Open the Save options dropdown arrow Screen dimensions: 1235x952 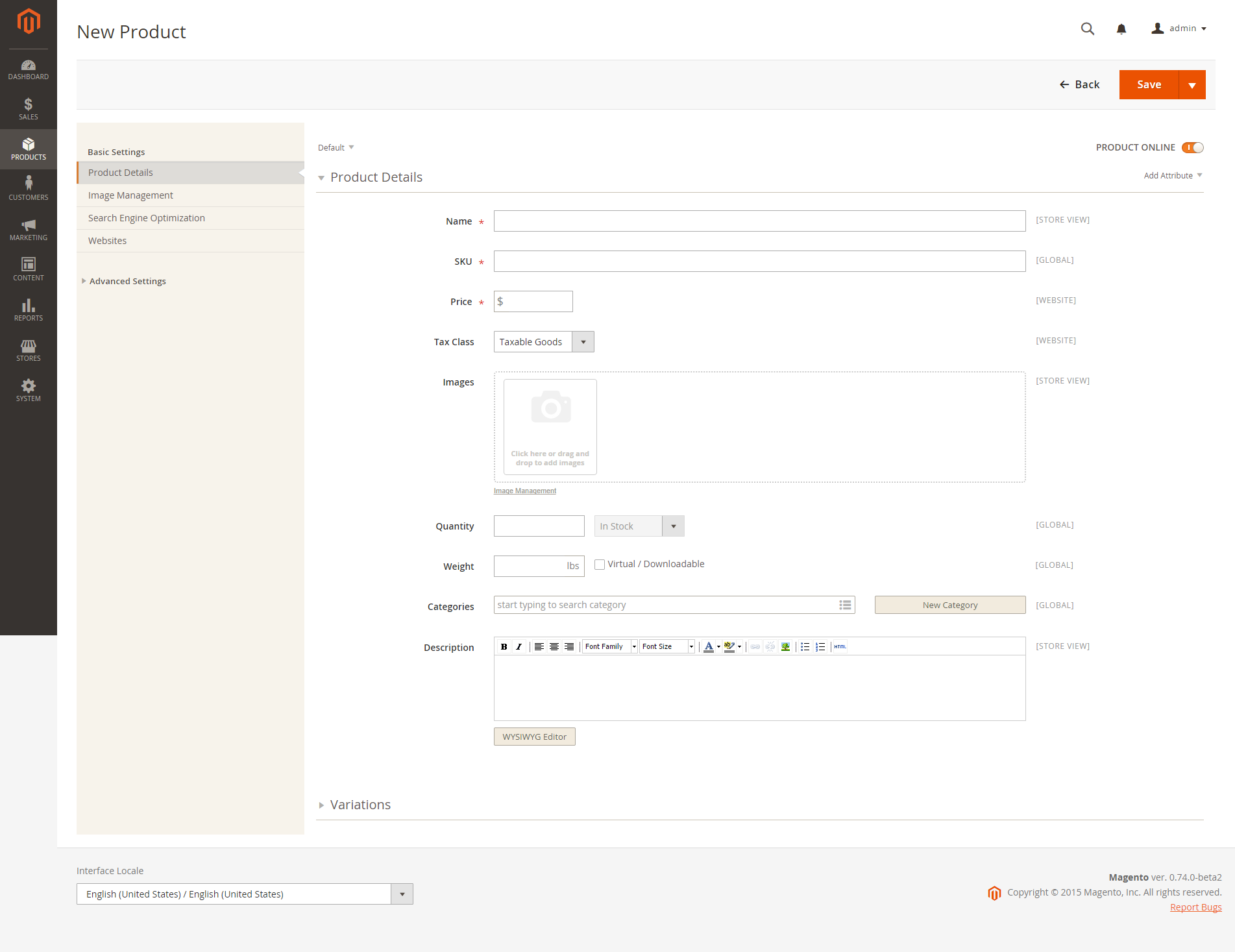tap(1192, 85)
